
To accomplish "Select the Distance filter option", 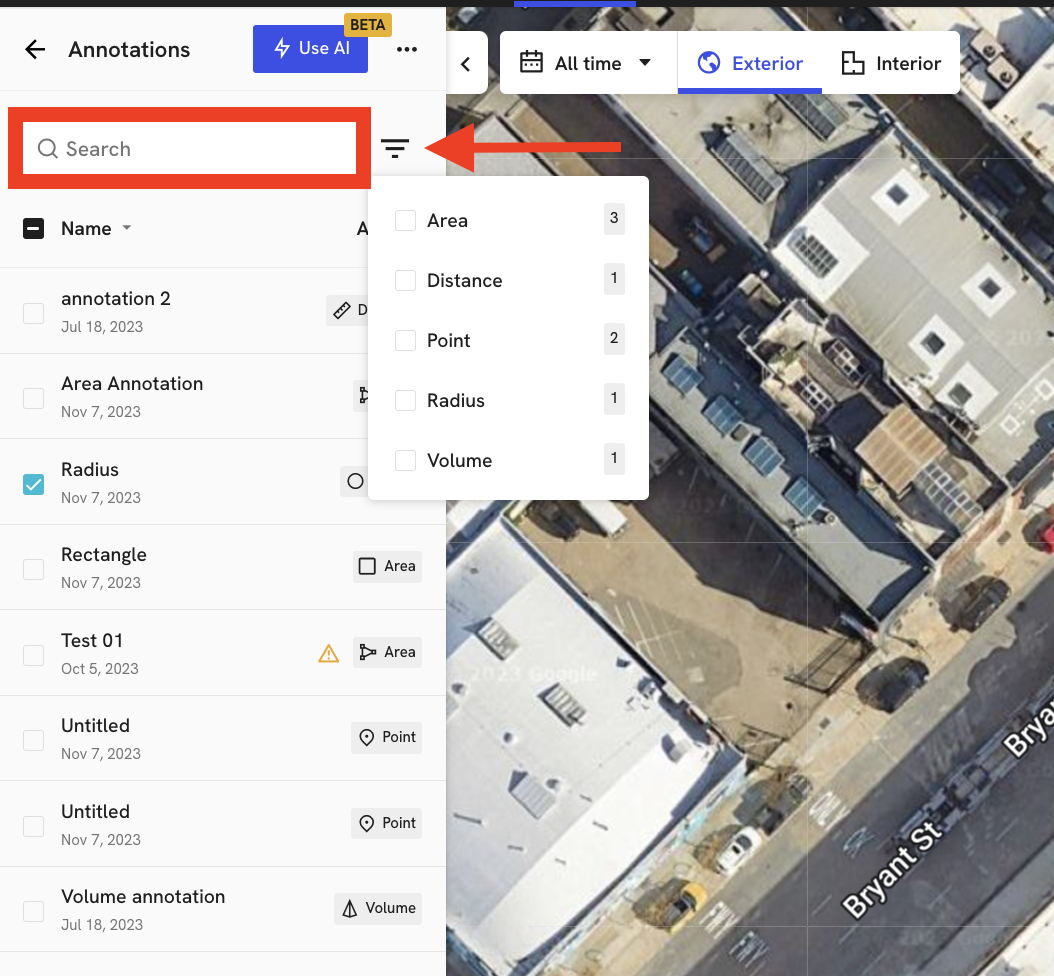I will (x=464, y=281).
